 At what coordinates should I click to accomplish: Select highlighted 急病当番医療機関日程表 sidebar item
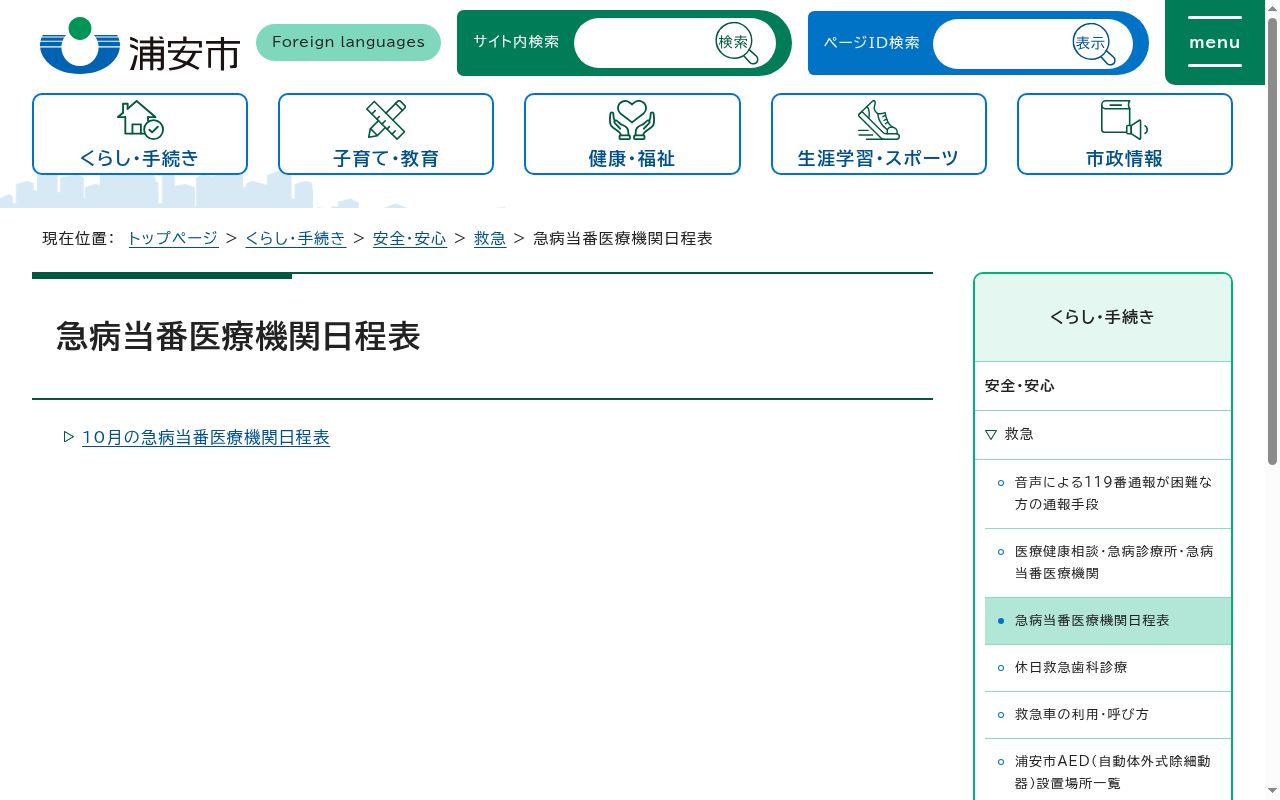pyautogui.click(x=1108, y=621)
